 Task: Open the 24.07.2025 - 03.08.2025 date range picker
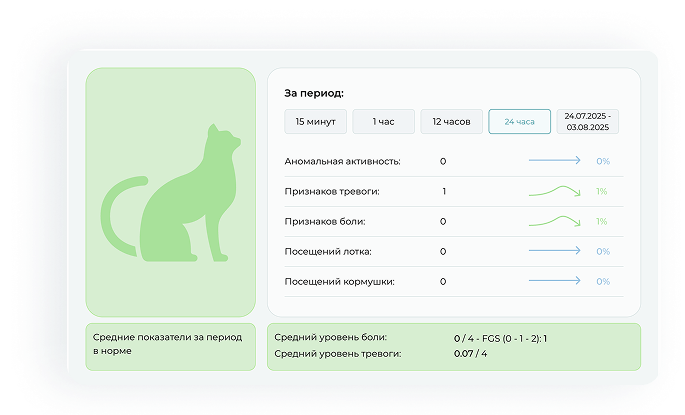[587, 122]
